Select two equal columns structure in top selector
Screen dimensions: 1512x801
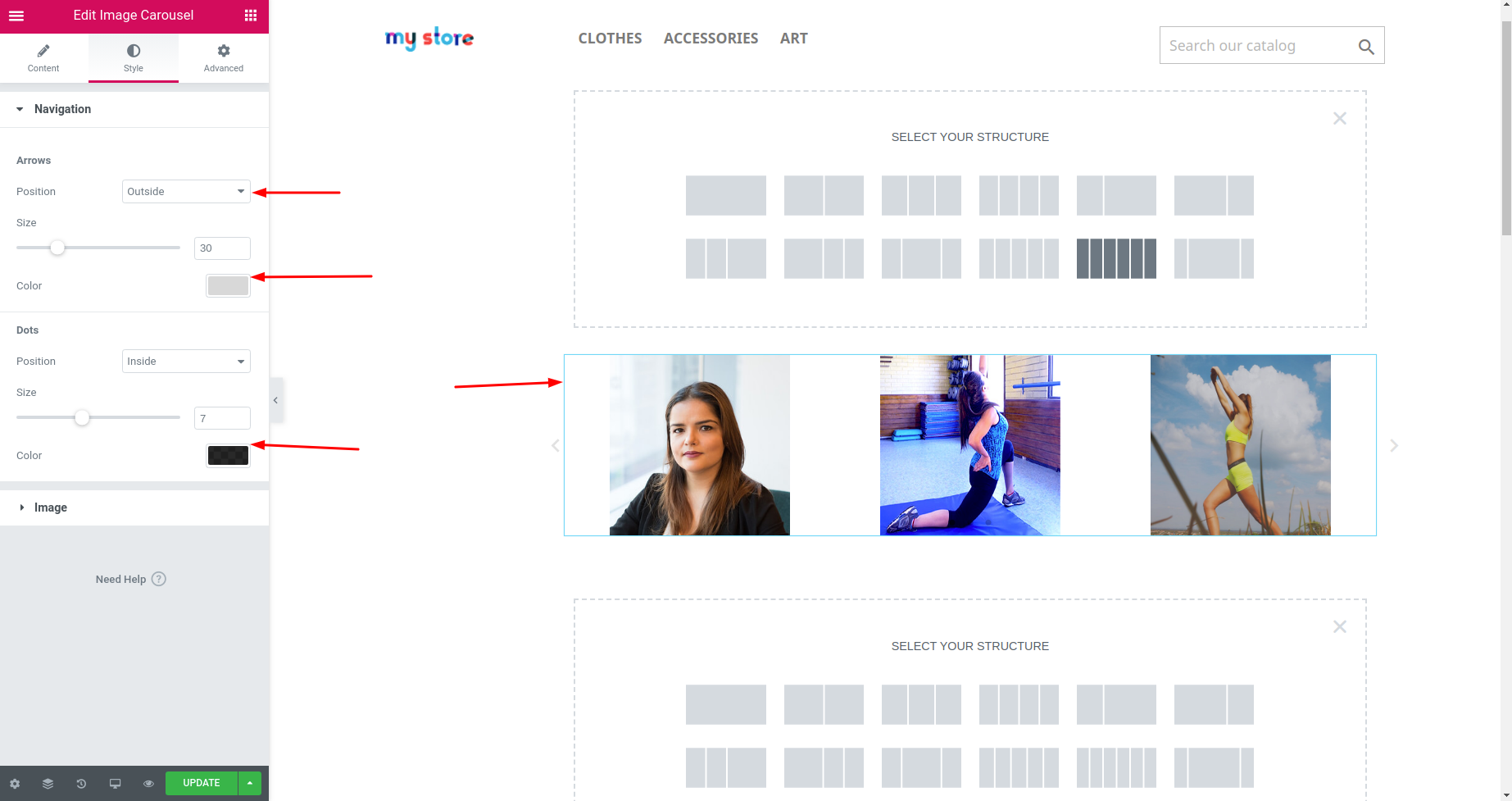point(824,195)
